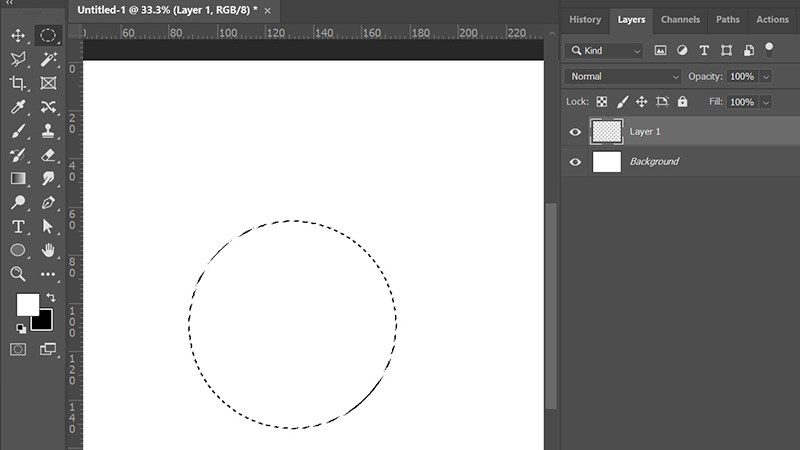Switch to the Channels tab
The height and width of the screenshot is (450, 800).
(680, 20)
